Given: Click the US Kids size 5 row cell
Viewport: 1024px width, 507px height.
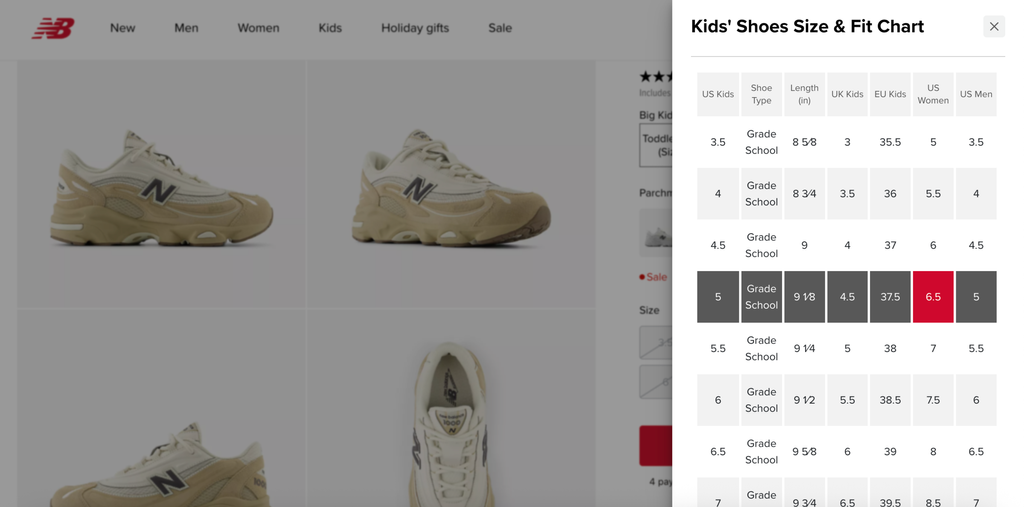Looking at the screenshot, I should (x=718, y=297).
